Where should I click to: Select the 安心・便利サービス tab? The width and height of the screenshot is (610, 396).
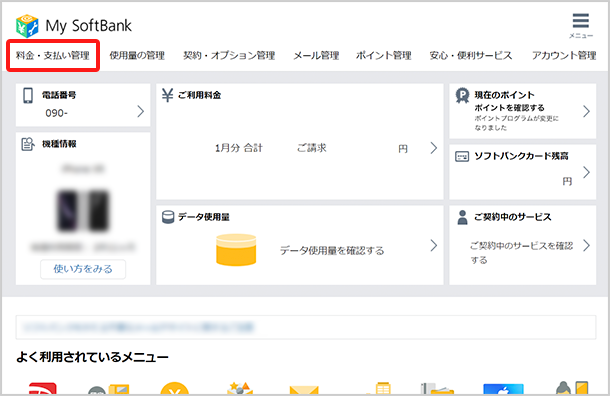click(x=471, y=56)
